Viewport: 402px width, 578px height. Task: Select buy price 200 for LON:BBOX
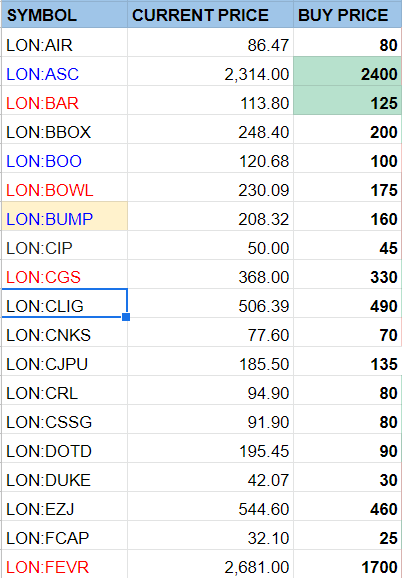click(347, 129)
